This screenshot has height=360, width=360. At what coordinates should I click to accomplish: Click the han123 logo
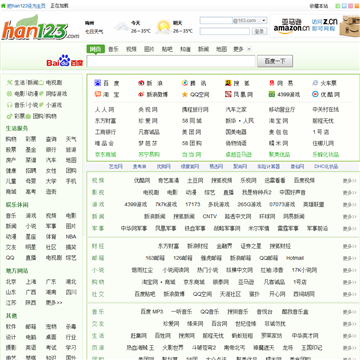pos(40,27)
